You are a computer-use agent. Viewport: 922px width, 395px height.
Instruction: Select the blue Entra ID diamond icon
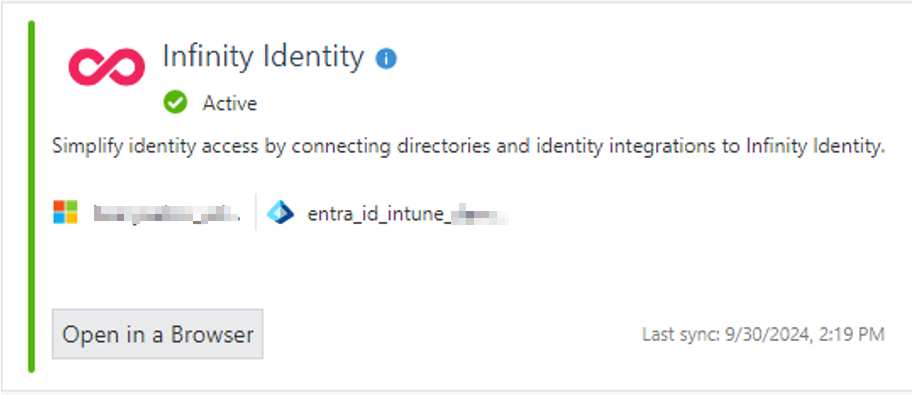coord(280,212)
